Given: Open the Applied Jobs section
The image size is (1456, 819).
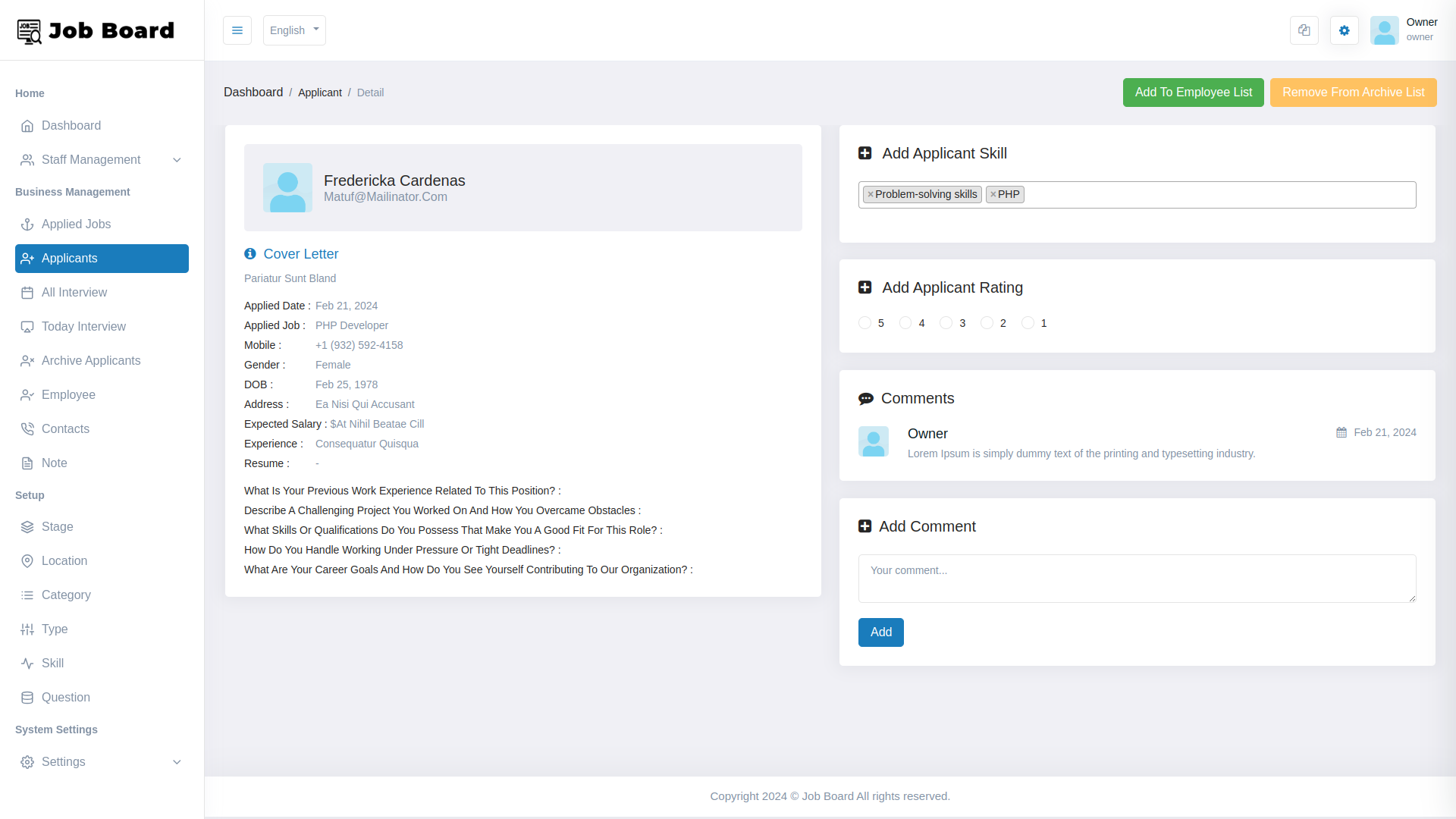Looking at the screenshot, I should pyautogui.click(x=76, y=224).
